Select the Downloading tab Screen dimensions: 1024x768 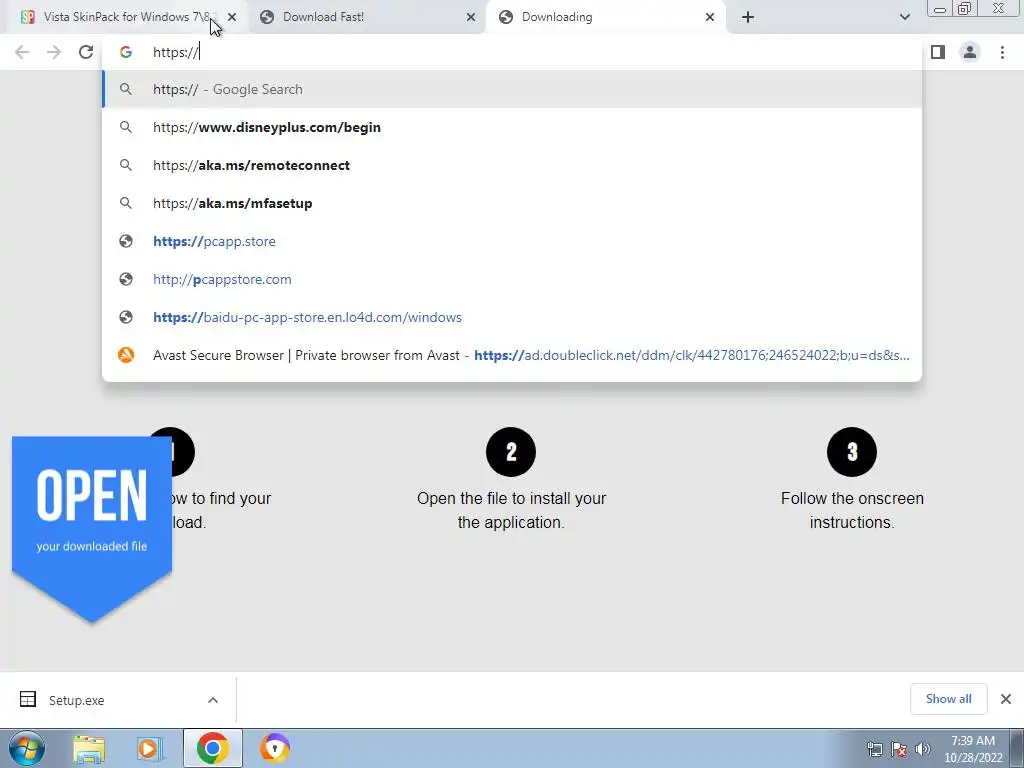[x=605, y=17]
